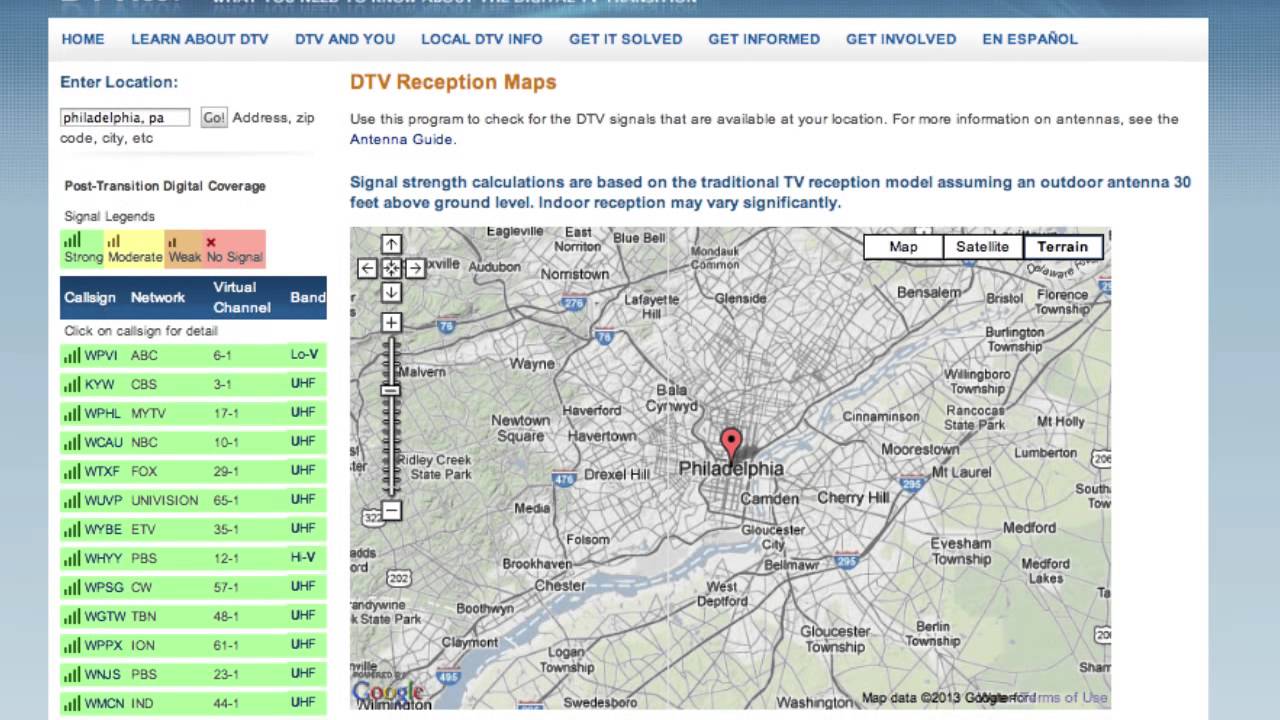This screenshot has width=1280, height=720.
Task: Click the DTV Reception Maps heading
Action: [x=453, y=82]
